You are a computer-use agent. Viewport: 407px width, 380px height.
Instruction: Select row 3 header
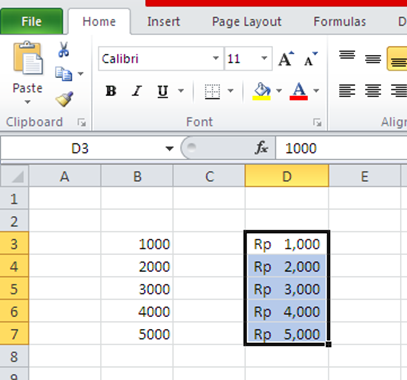(x=14, y=244)
